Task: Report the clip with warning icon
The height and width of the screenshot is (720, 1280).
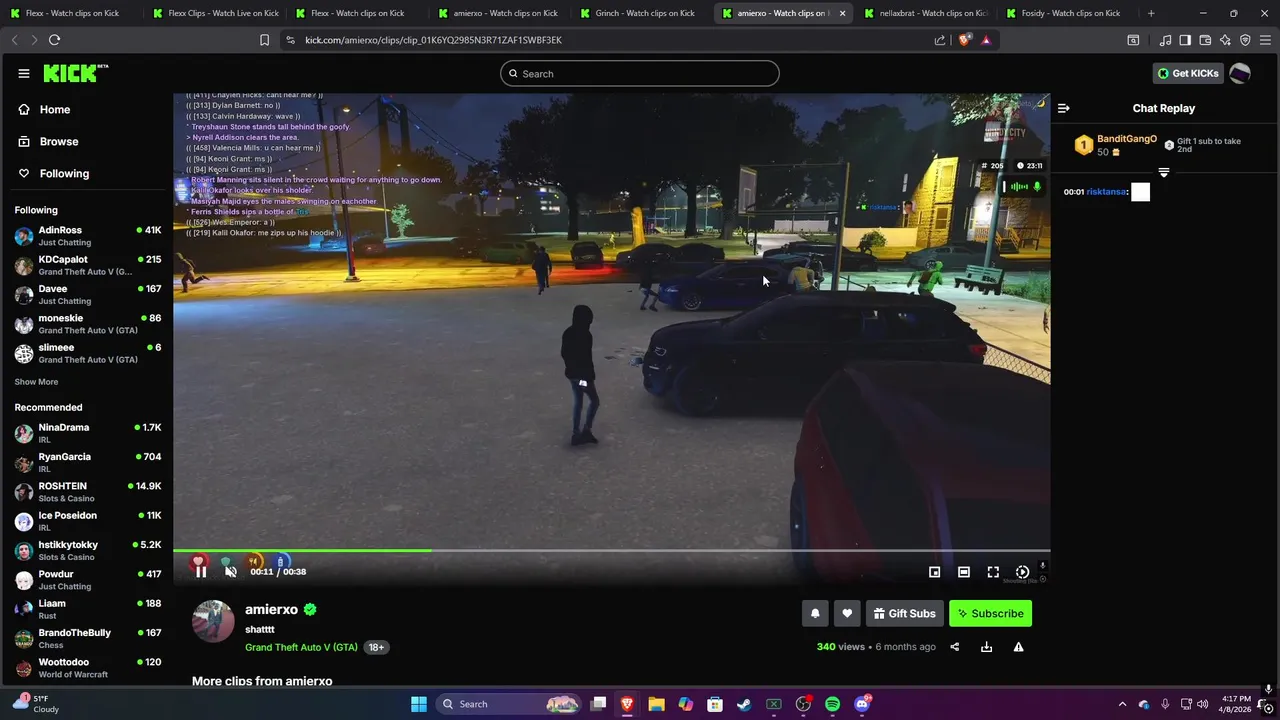Action: [1018, 647]
